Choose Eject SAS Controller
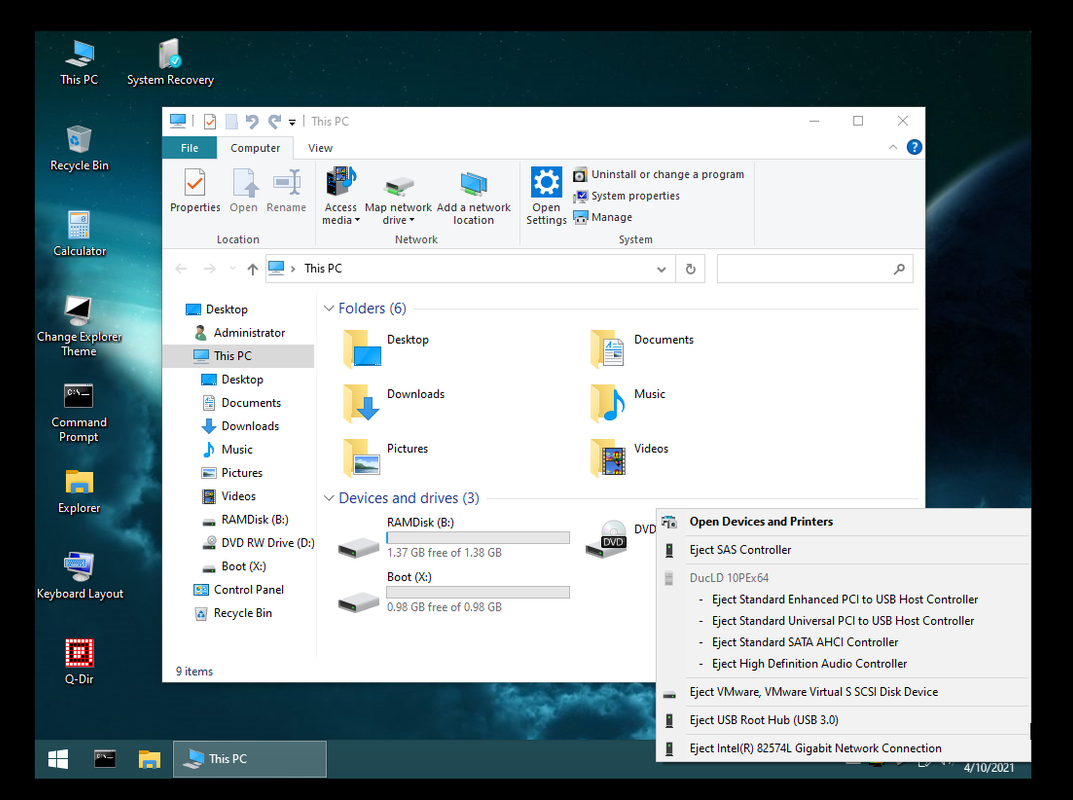1073x800 pixels. 843,550
